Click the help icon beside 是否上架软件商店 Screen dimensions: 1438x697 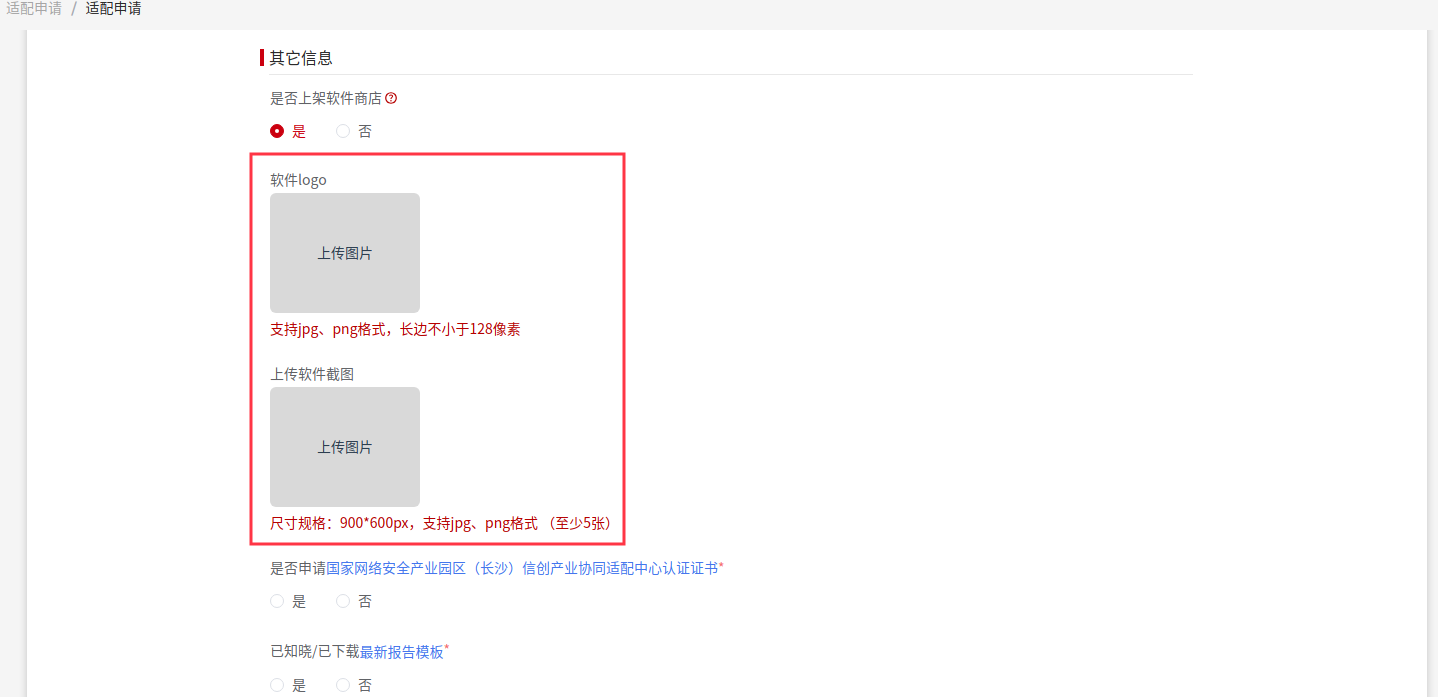(391, 98)
